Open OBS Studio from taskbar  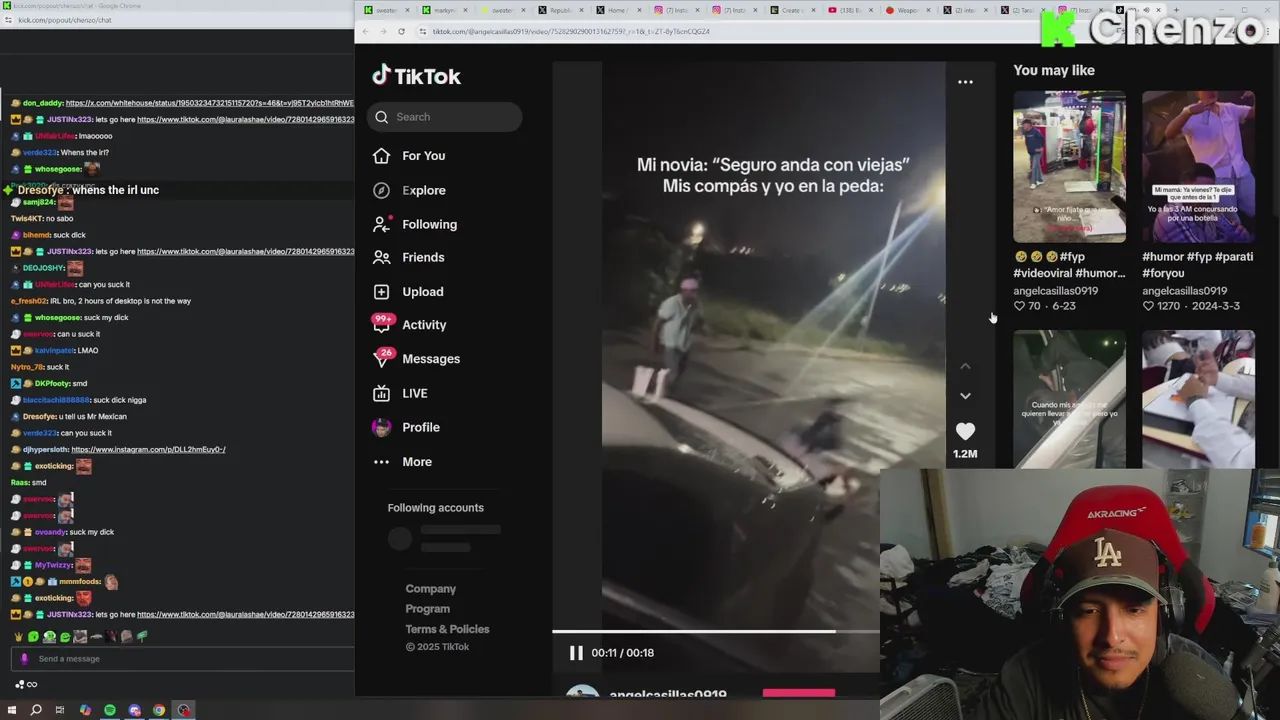(184, 710)
